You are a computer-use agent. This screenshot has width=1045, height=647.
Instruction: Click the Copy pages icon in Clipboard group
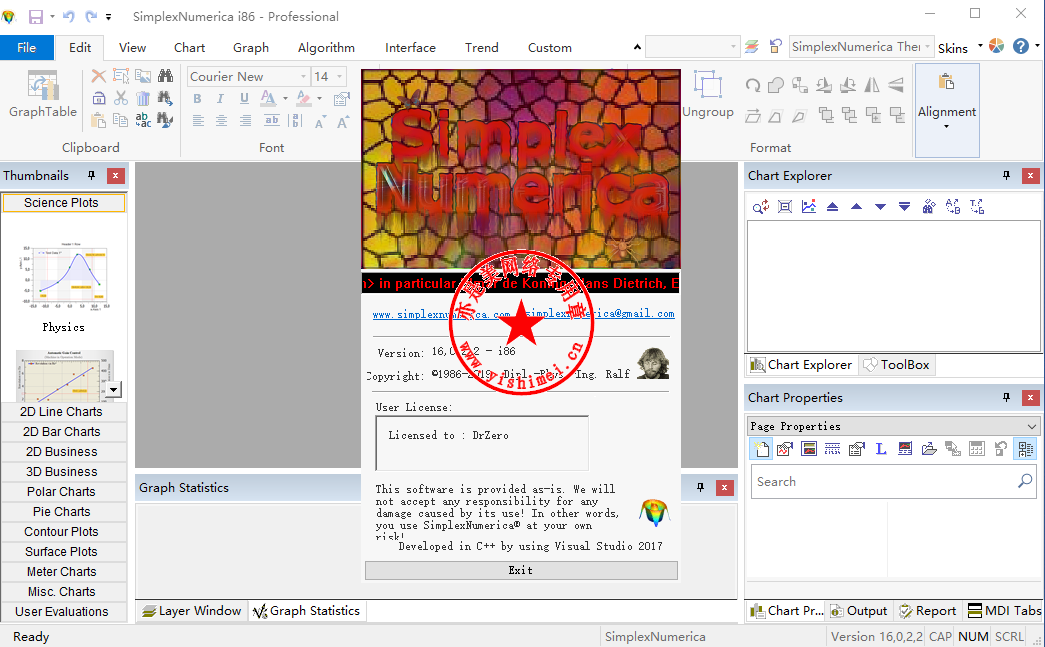pos(121,120)
